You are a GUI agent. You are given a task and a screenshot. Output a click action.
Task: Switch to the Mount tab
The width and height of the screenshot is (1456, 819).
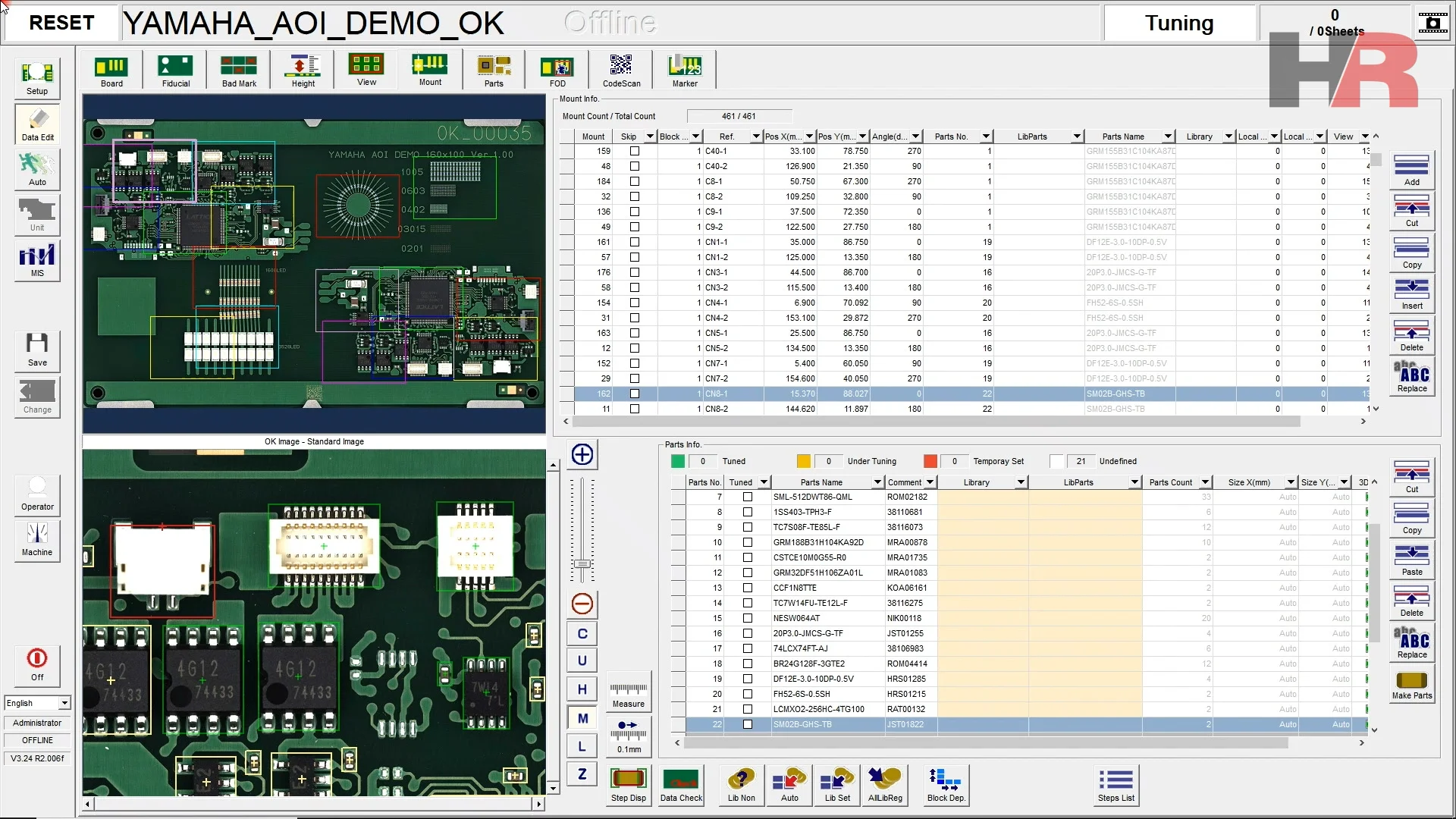click(x=430, y=69)
